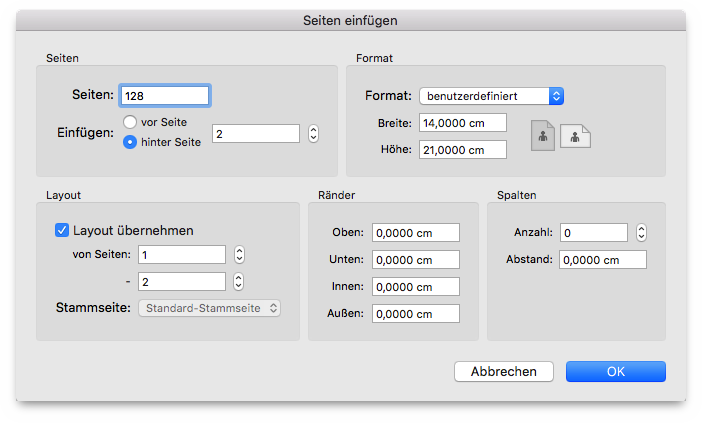Select landscape page orientation icon
Screen dimensions: 702x423
pyautogui.click(x=575, y=136)
